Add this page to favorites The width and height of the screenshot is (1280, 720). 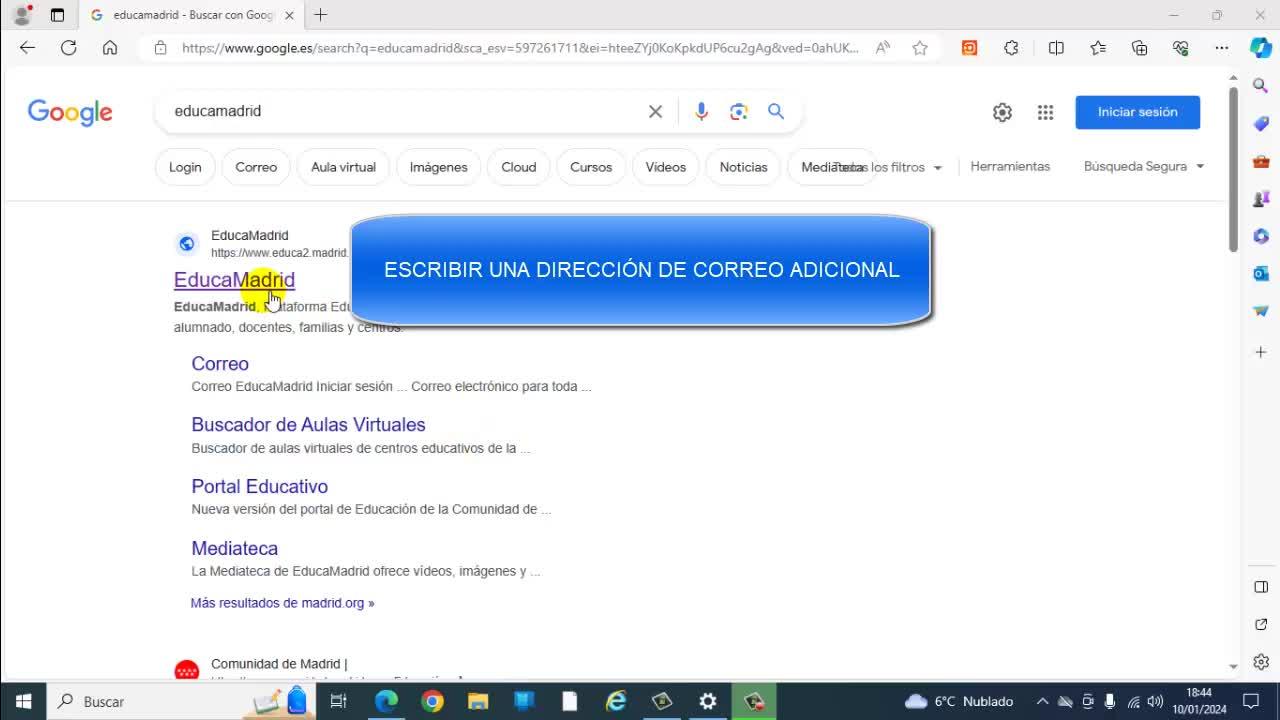(920, 47)
